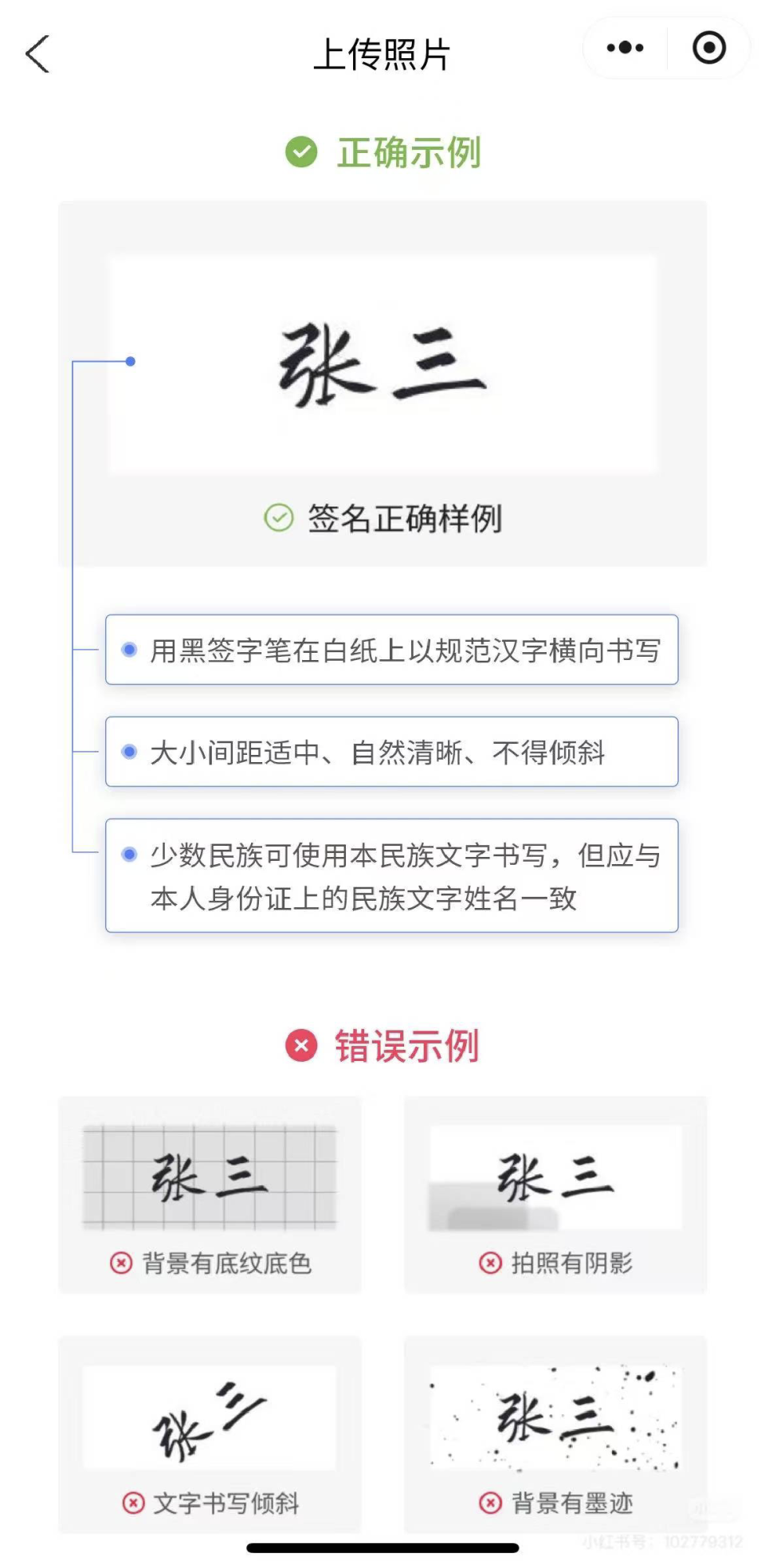The image size is (765, 1568).
Task: Open the 张三 correct signature sample image
Action: 382,361
